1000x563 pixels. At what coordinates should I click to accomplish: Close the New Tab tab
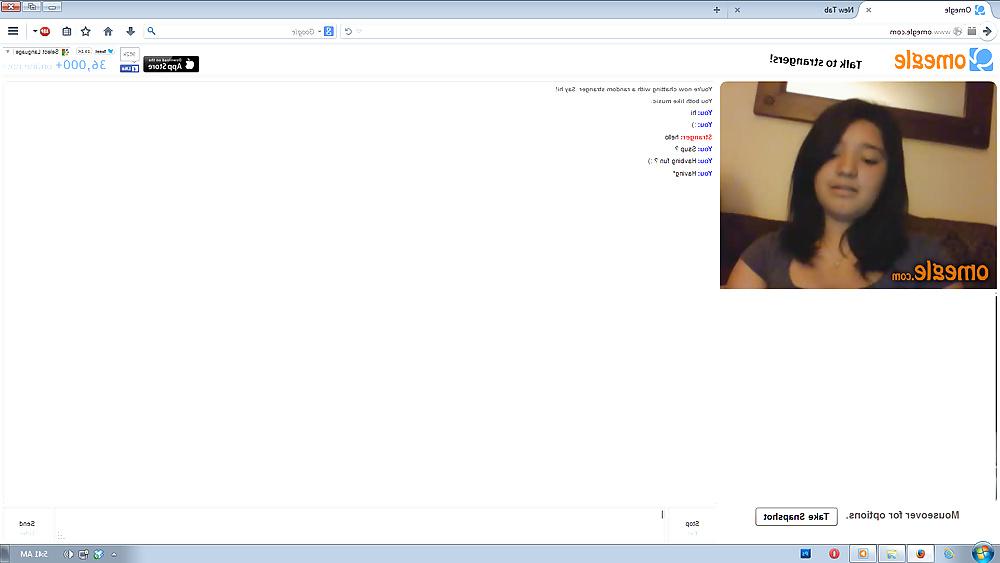(737, 10)
